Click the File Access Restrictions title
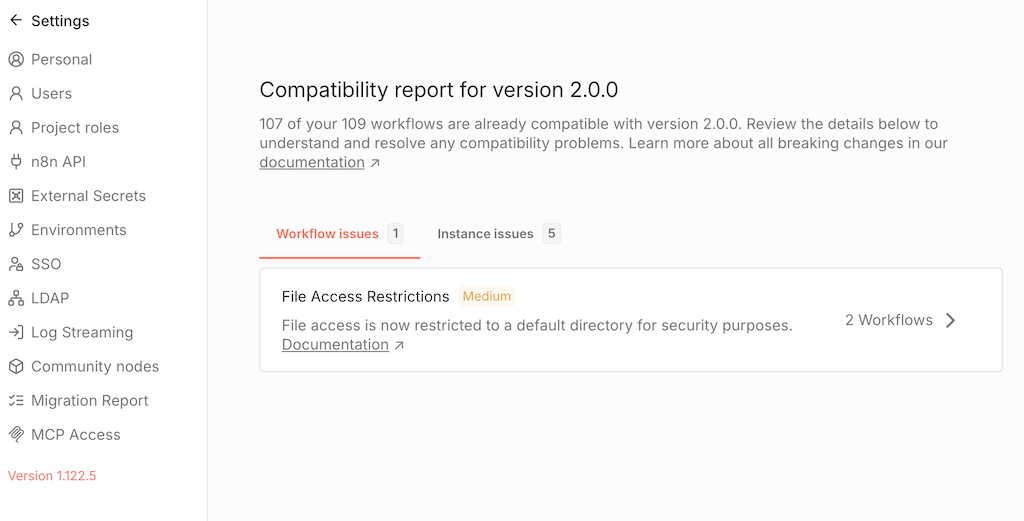This screenshot has width=1024, height=521. [365, 296]
